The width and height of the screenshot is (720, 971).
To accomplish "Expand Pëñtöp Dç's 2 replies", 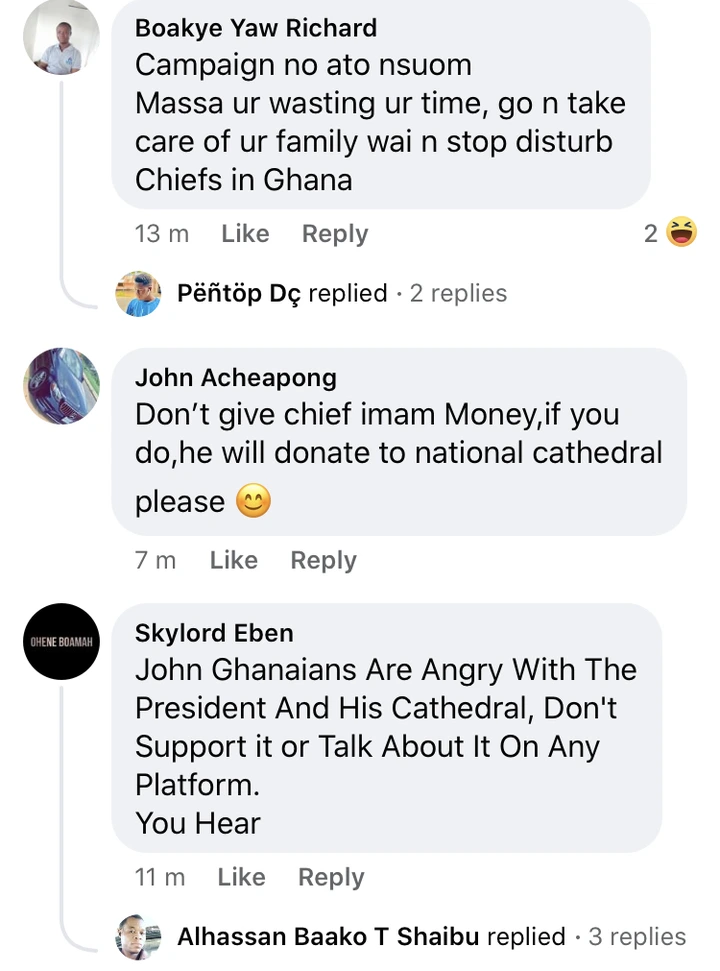I will click(458, 294).
